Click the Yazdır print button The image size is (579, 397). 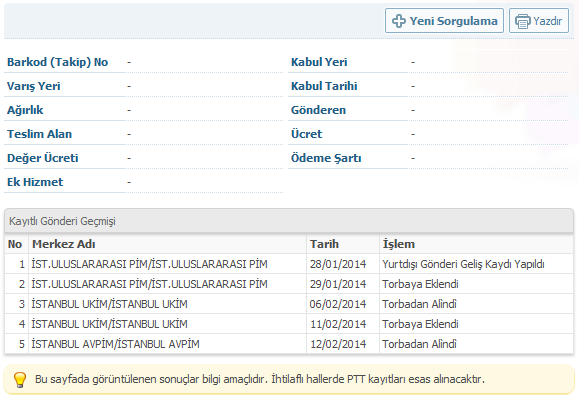(x=539, y=21)
